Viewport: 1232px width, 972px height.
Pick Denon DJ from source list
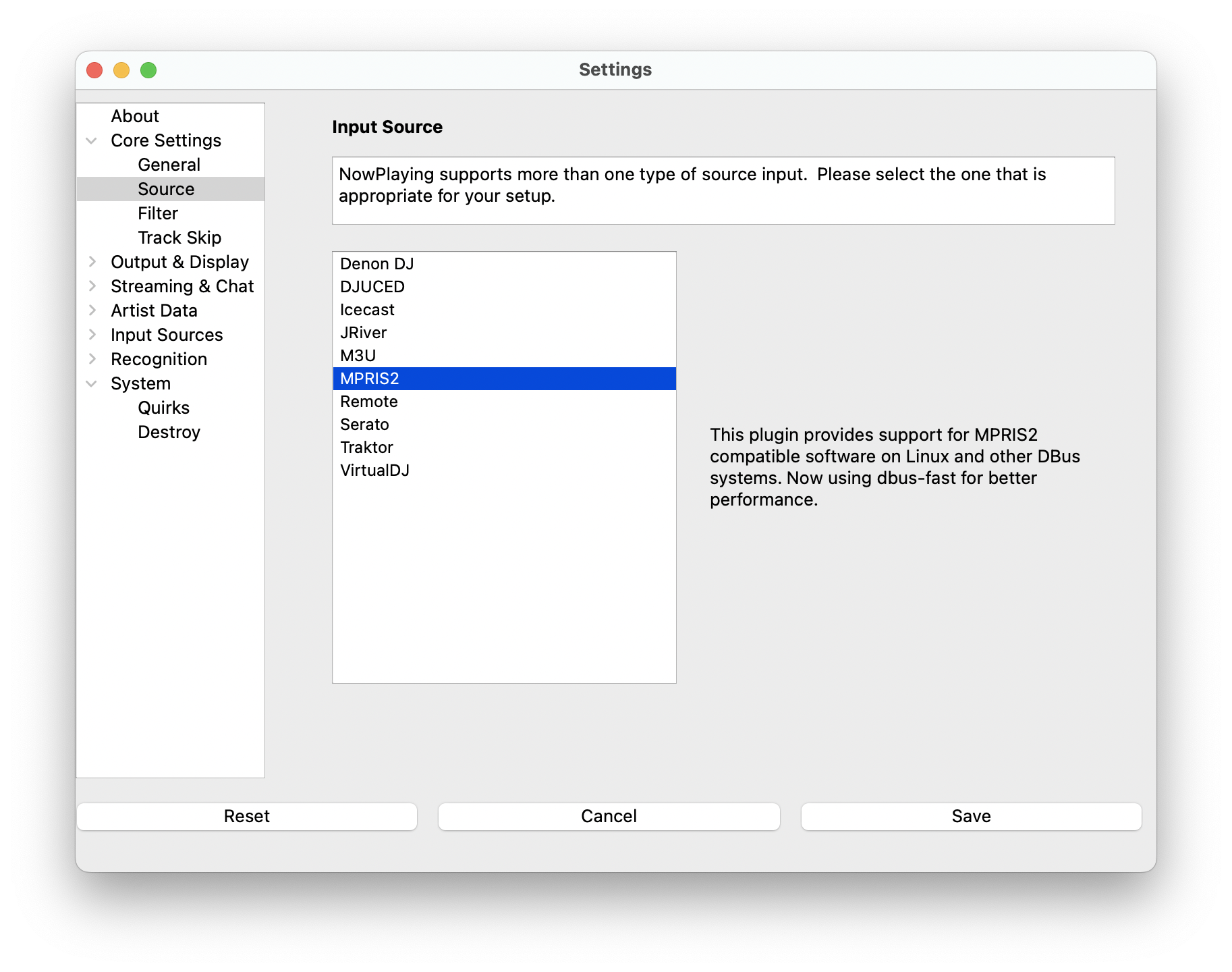click(376, 264)
